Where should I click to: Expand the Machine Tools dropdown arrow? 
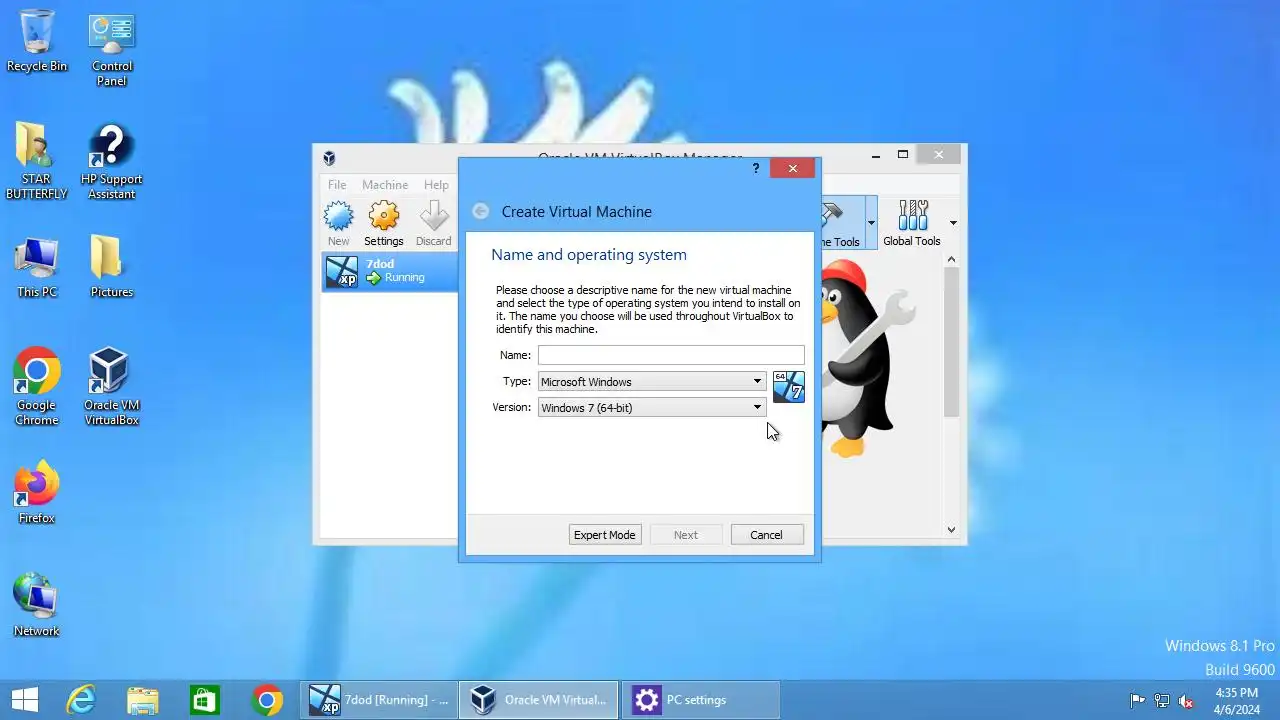click(871, 223)
